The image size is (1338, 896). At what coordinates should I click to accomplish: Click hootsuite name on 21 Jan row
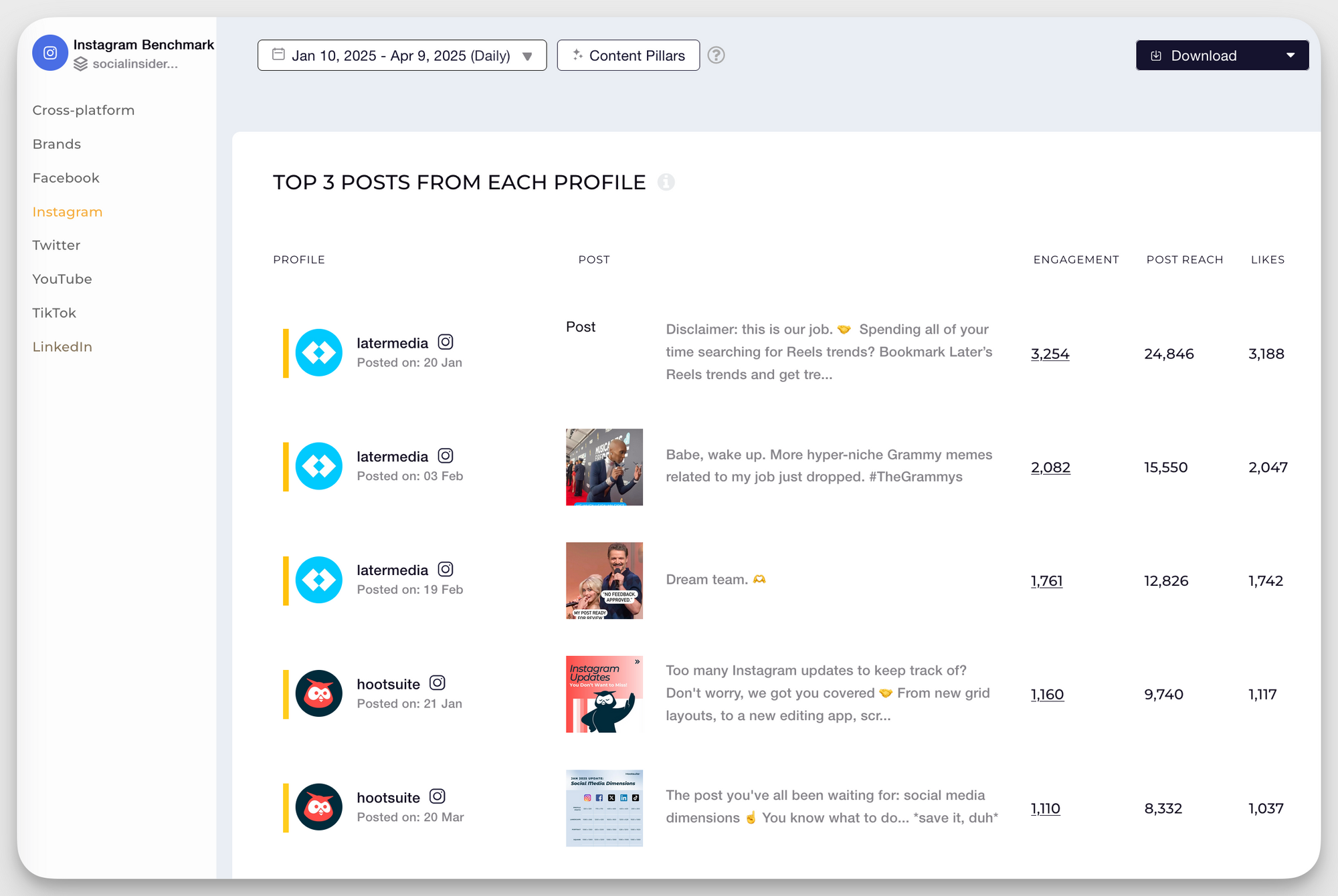coord(389,684)
